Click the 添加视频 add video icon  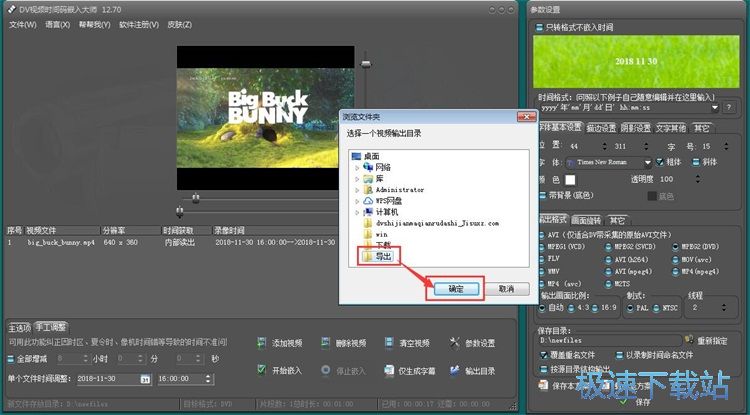pos(261,343)
